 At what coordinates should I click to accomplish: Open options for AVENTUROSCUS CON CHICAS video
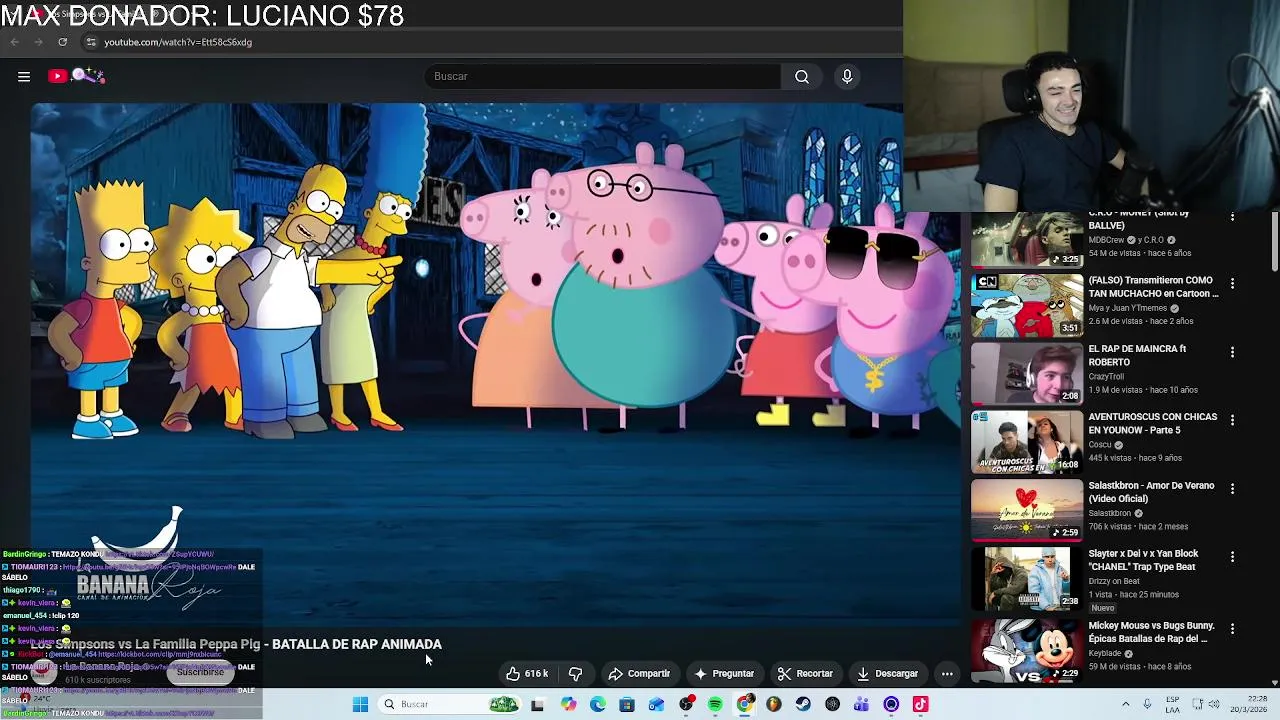(1232, 420)
